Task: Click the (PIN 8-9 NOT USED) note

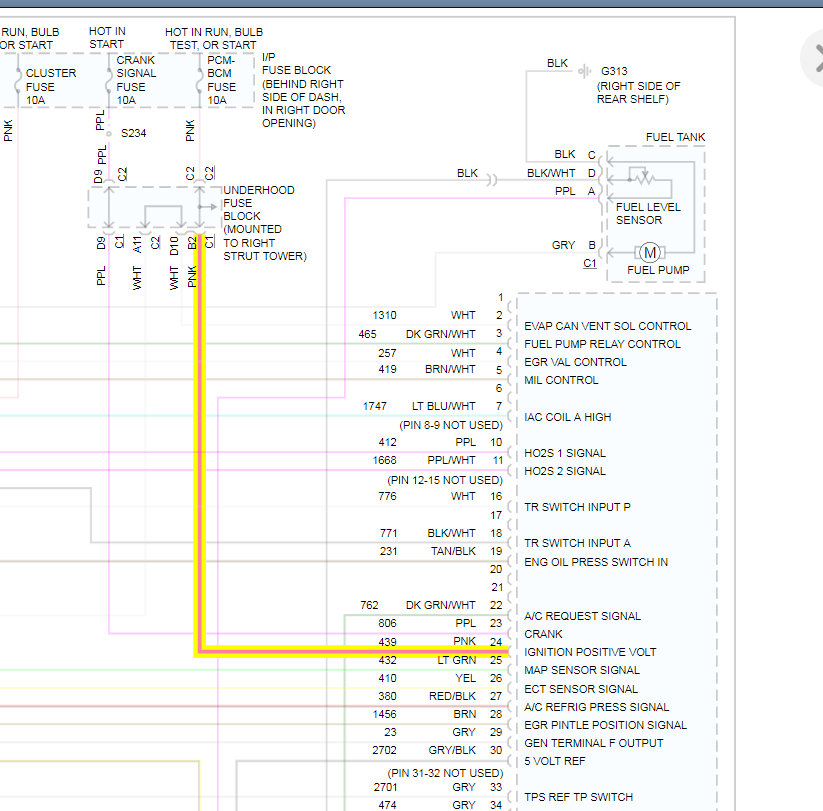Action: (451, 425)
